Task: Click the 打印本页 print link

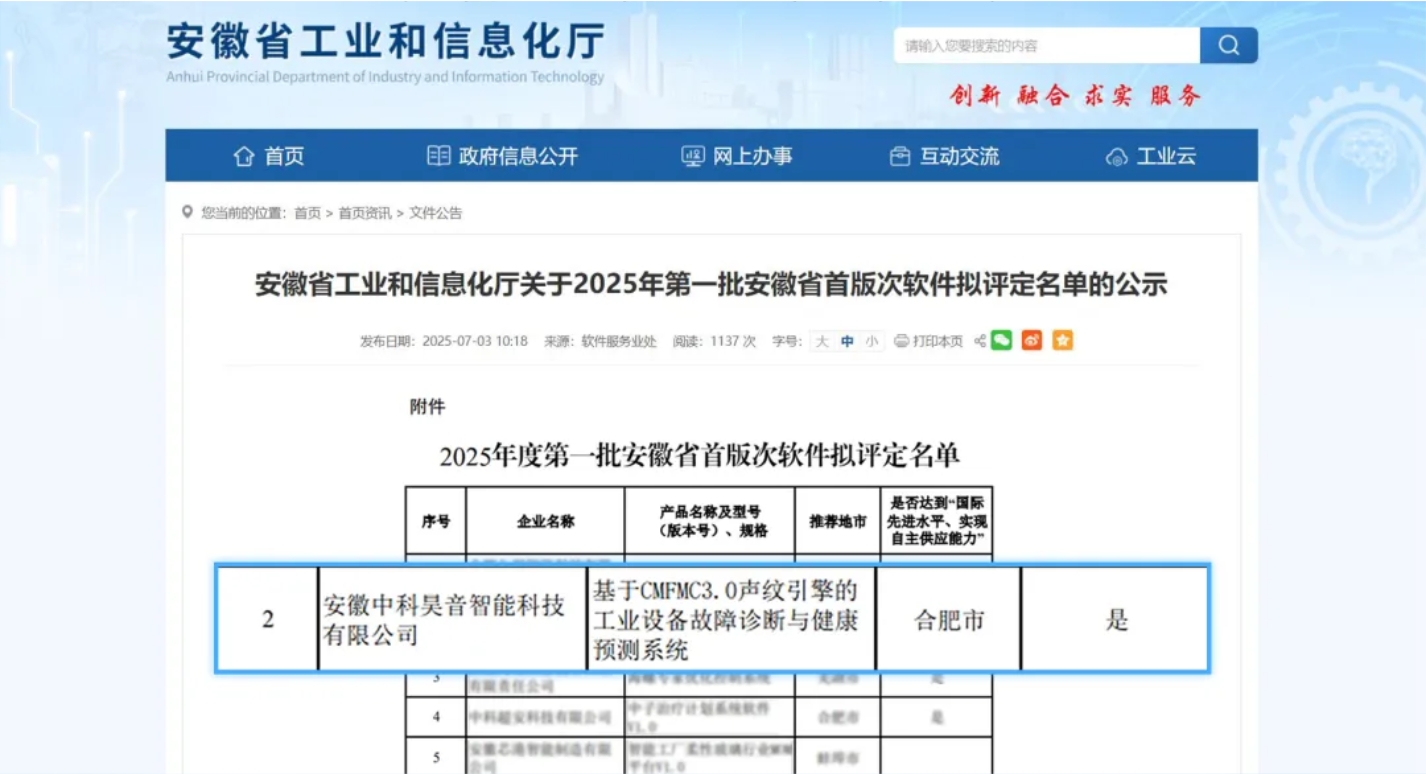Action: point(929,341)
